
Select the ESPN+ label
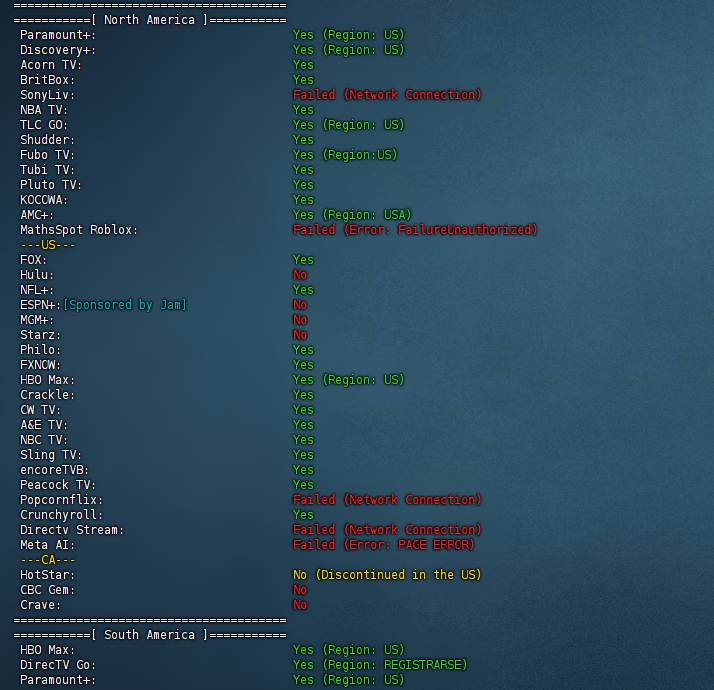[x=40, y=305]
